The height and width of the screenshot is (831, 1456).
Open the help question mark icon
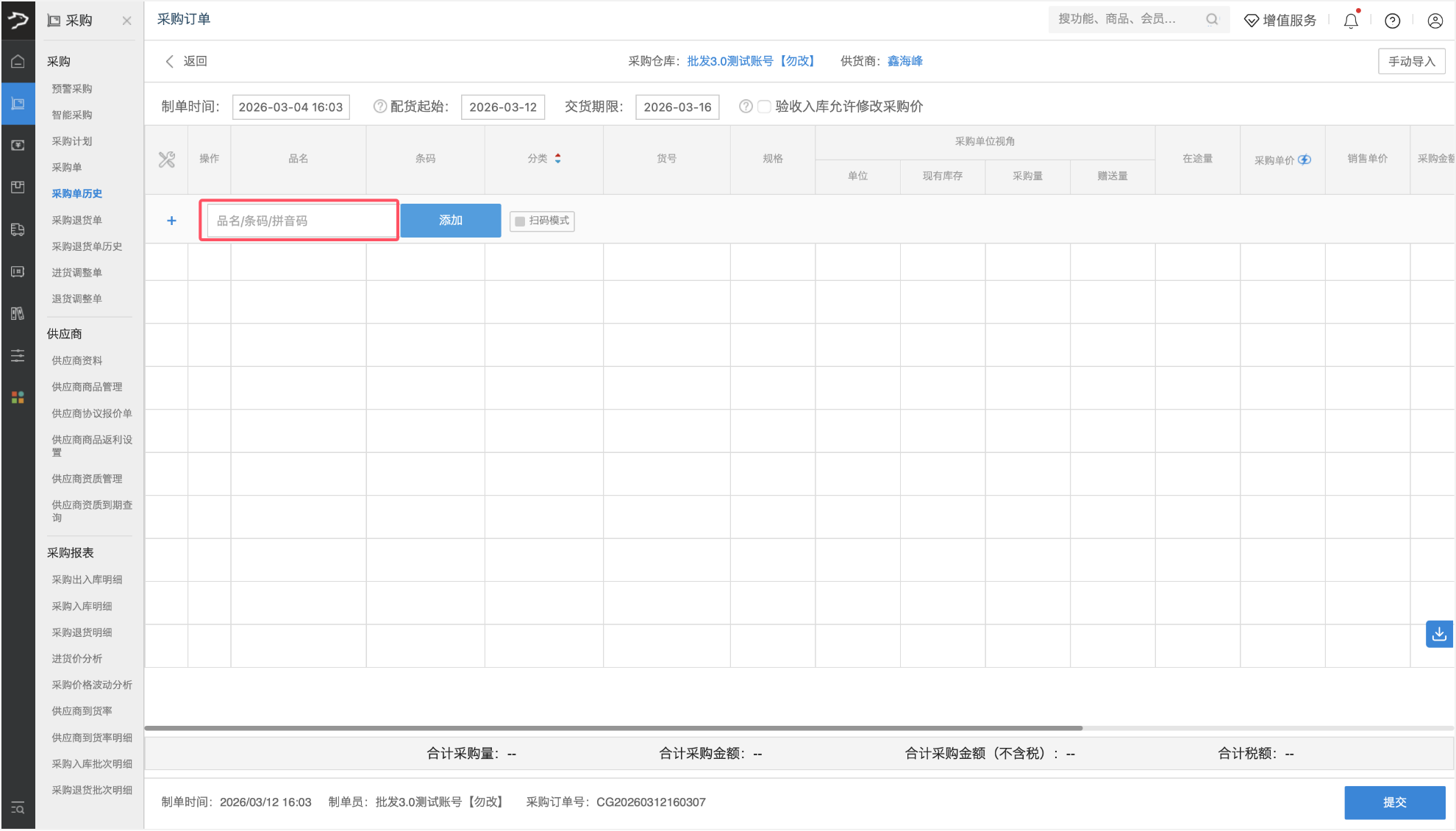1392,21
